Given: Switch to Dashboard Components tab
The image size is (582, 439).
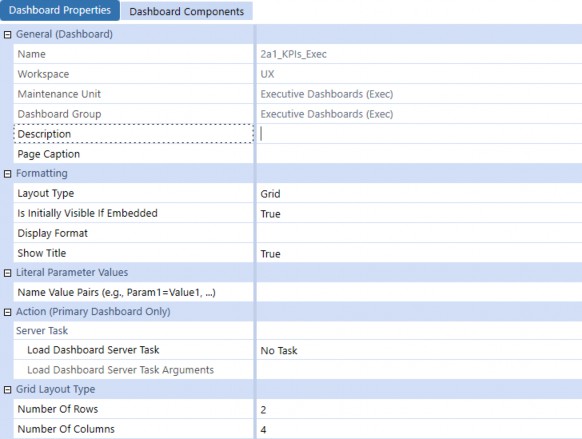Looking at the screenshot, I should click(187, 12).
